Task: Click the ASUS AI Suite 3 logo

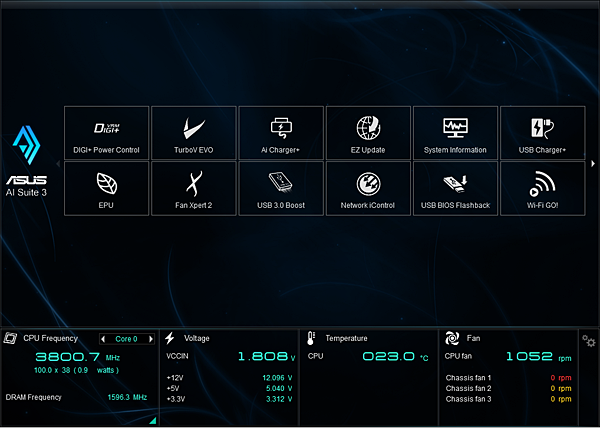Action: point(26,161)
